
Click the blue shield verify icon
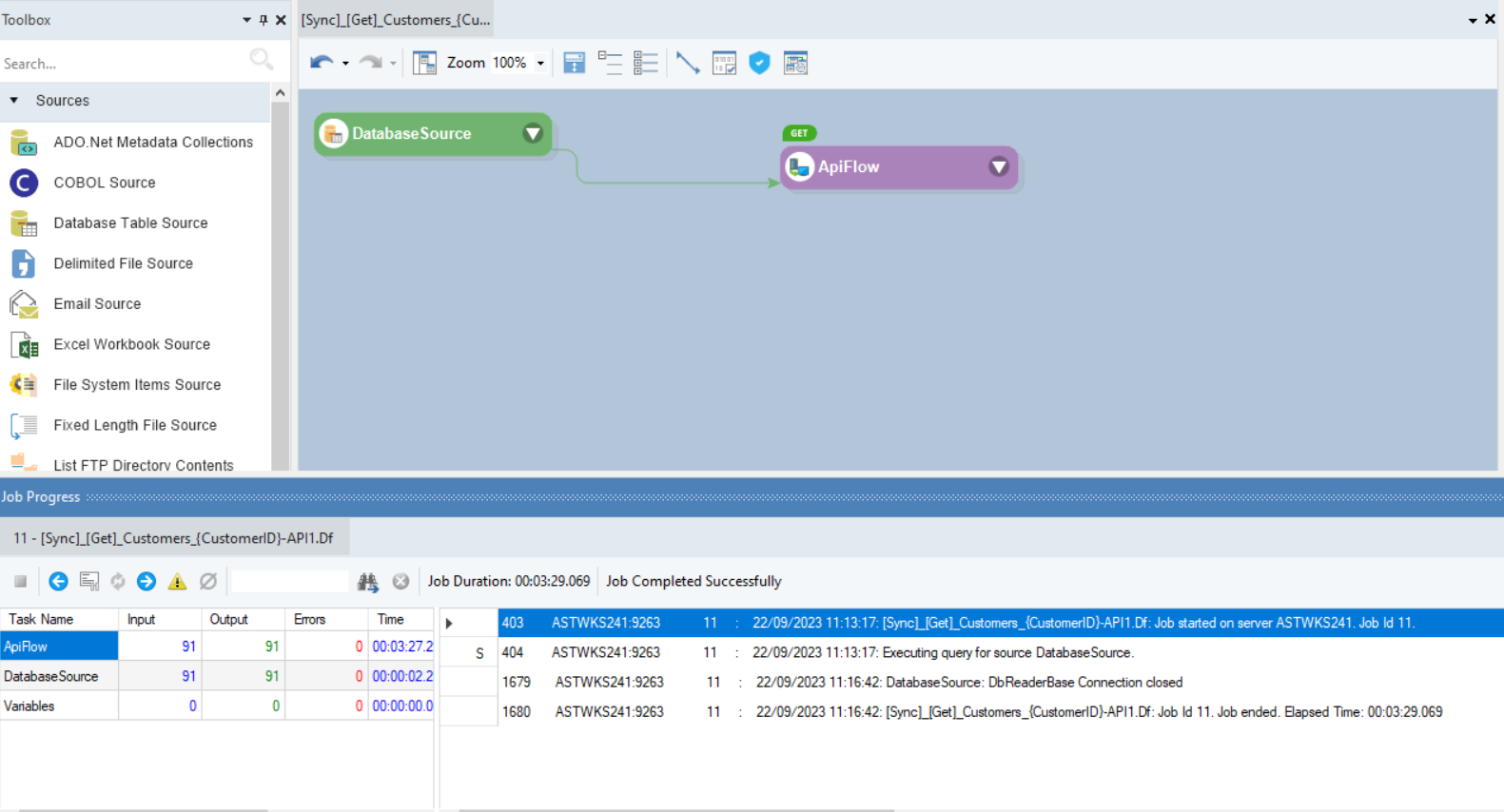pyautogui.click(x=759, y=63)
